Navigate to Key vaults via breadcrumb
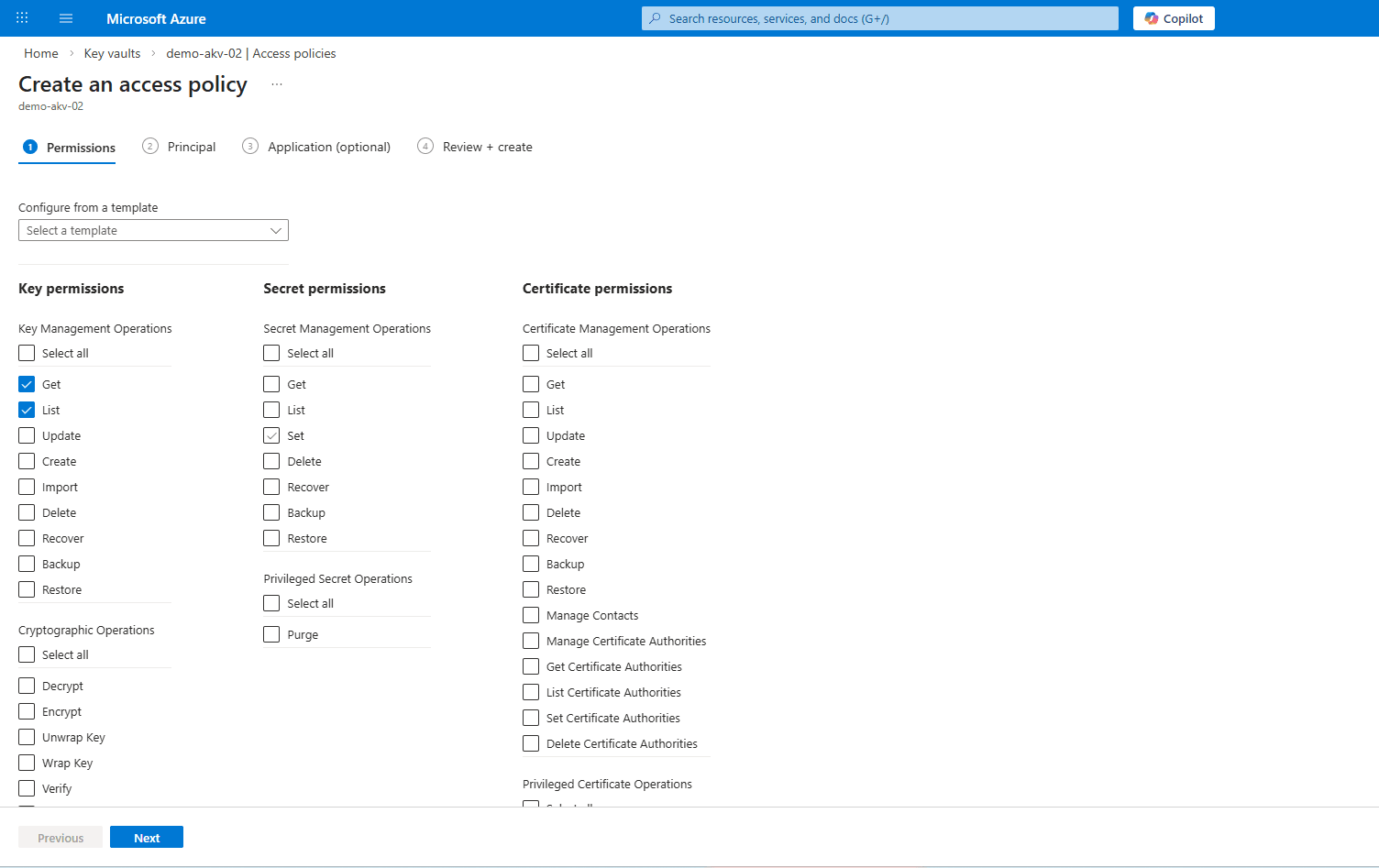The height and width of the screenshot is (868, 1379). click(112, 52)
